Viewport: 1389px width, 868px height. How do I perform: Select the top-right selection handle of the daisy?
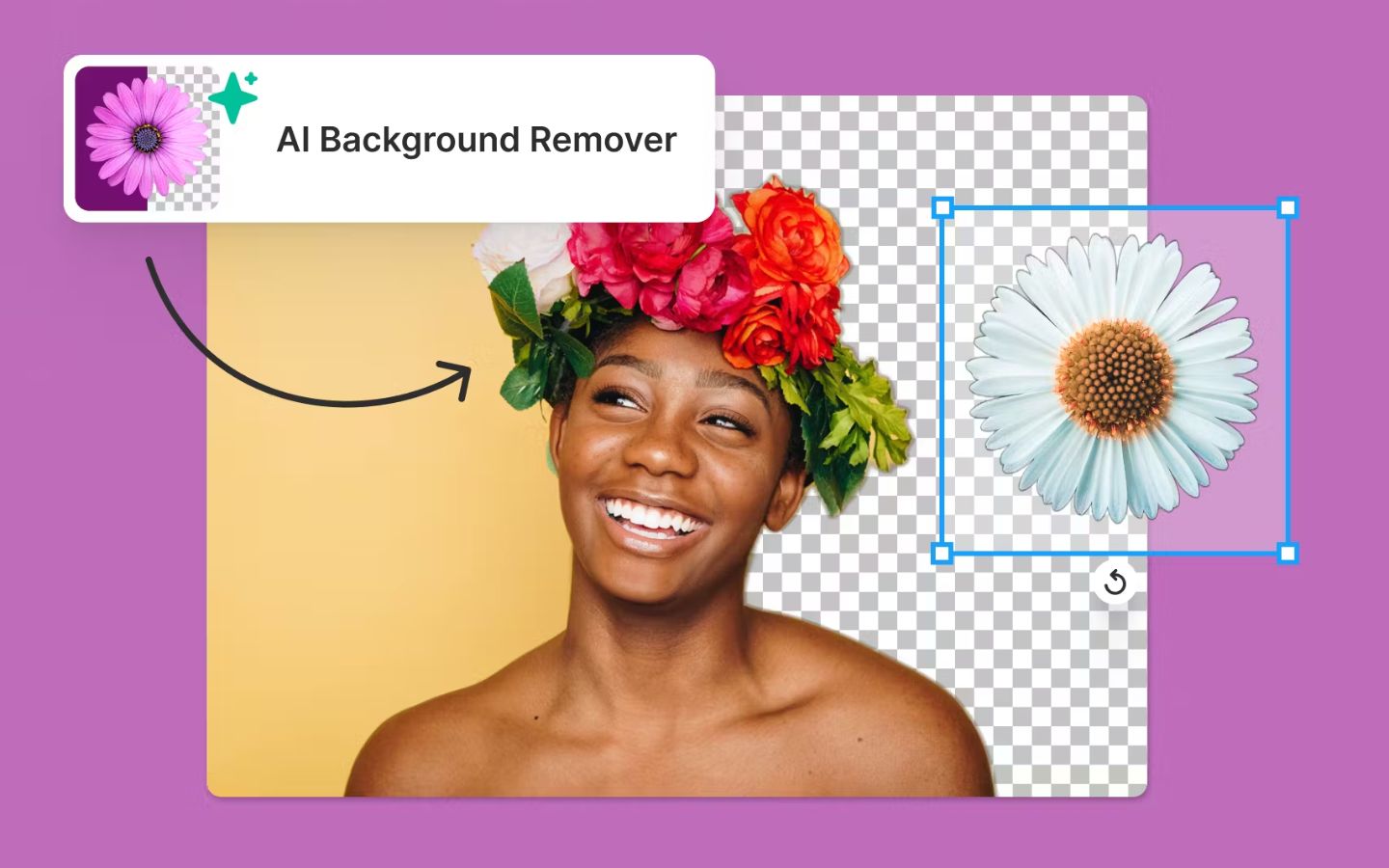1287,207
